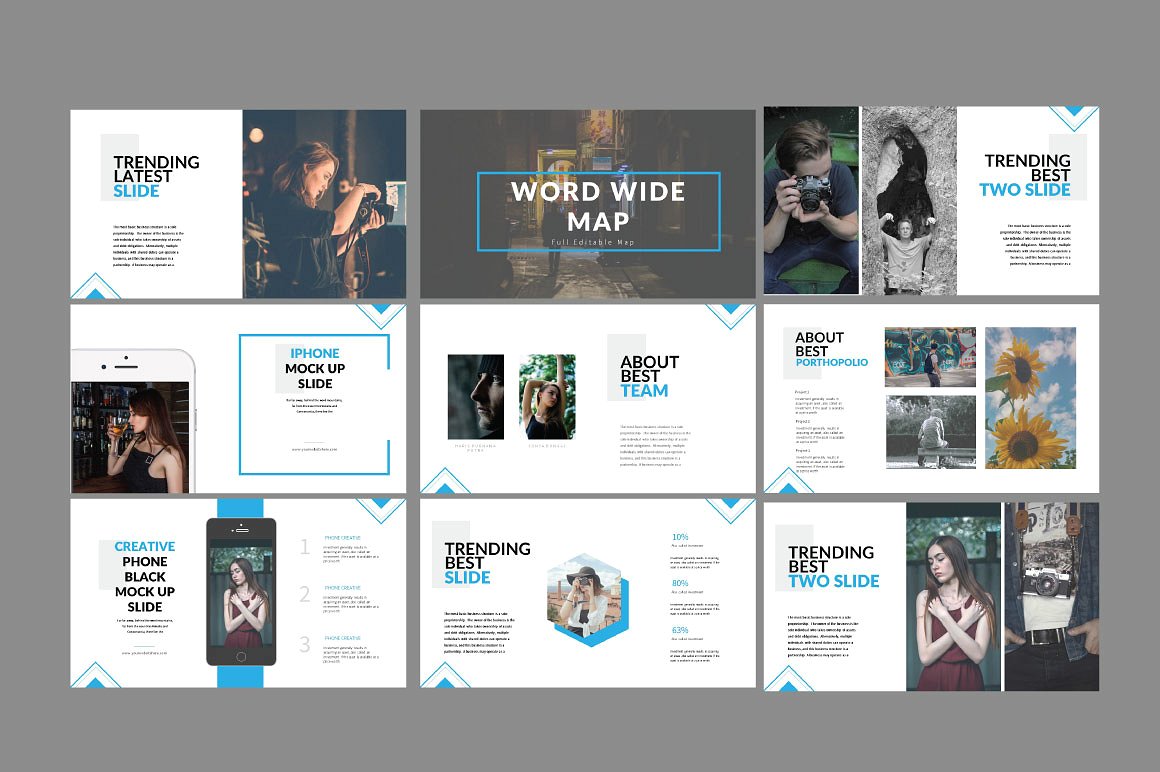Screen dimensions: 1160x772
Task: Click the 10% statistic text
Action: 680,537
